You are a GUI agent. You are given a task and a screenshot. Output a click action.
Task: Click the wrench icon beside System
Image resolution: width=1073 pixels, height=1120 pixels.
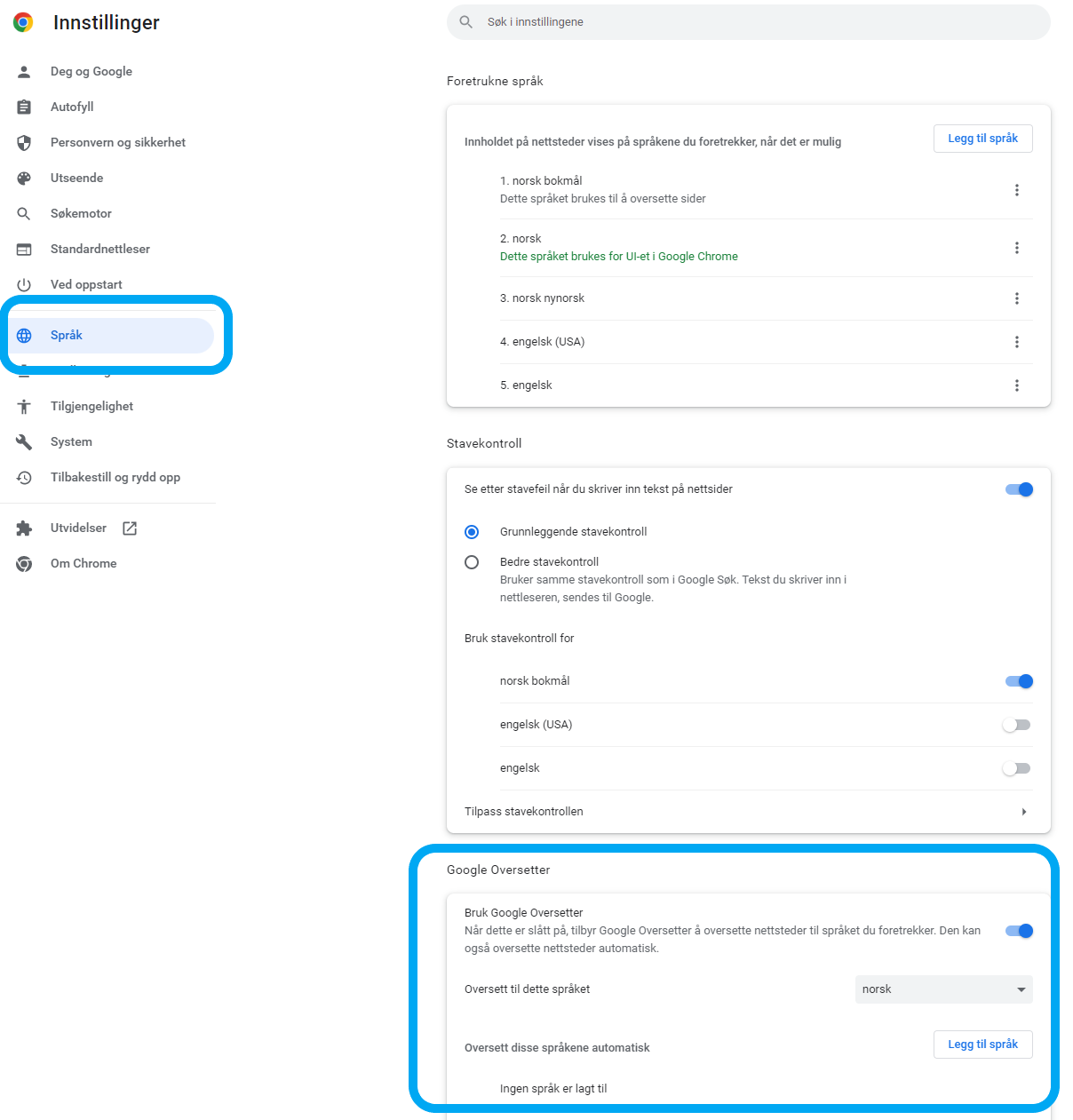point(24,442)
